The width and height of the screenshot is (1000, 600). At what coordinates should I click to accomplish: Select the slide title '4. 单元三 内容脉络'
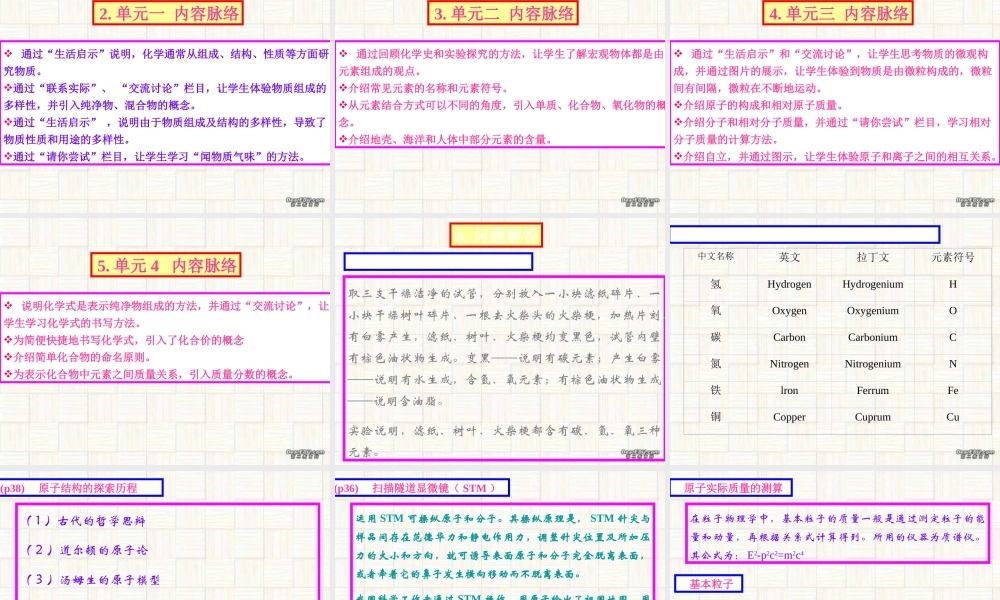click(x=837, y=13)
